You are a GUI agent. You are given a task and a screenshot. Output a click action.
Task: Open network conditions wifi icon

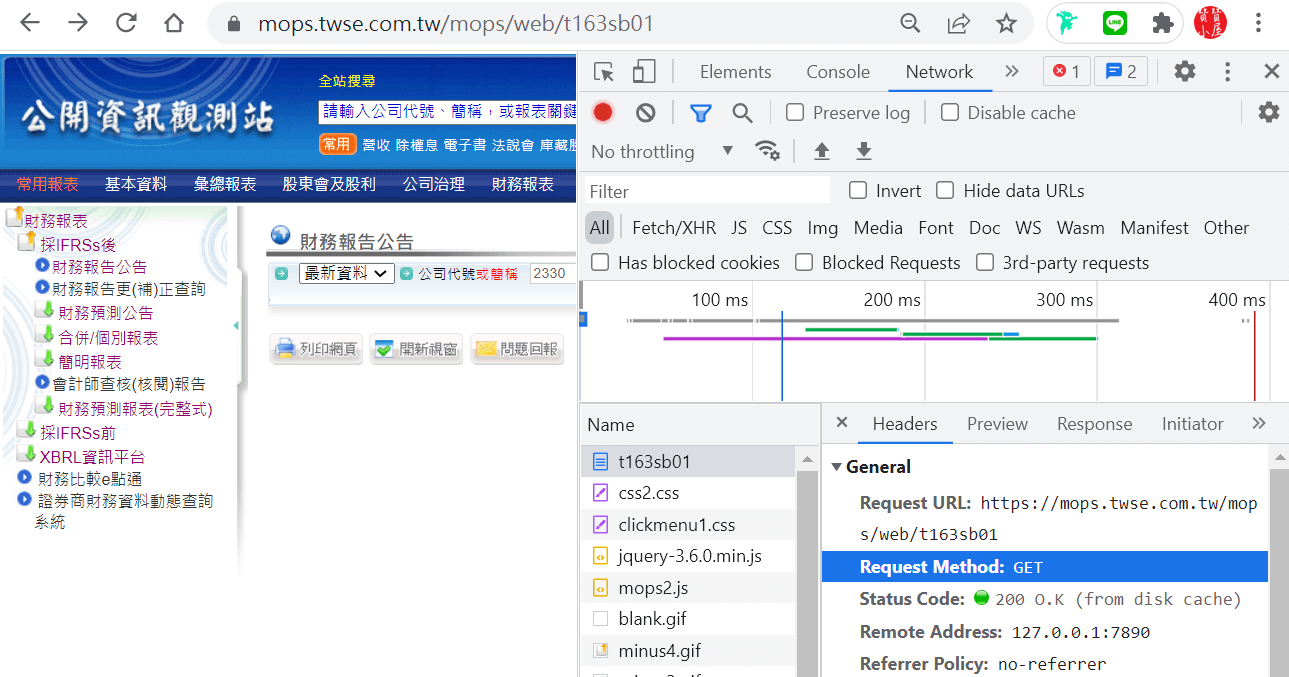[x=767, y=151]
